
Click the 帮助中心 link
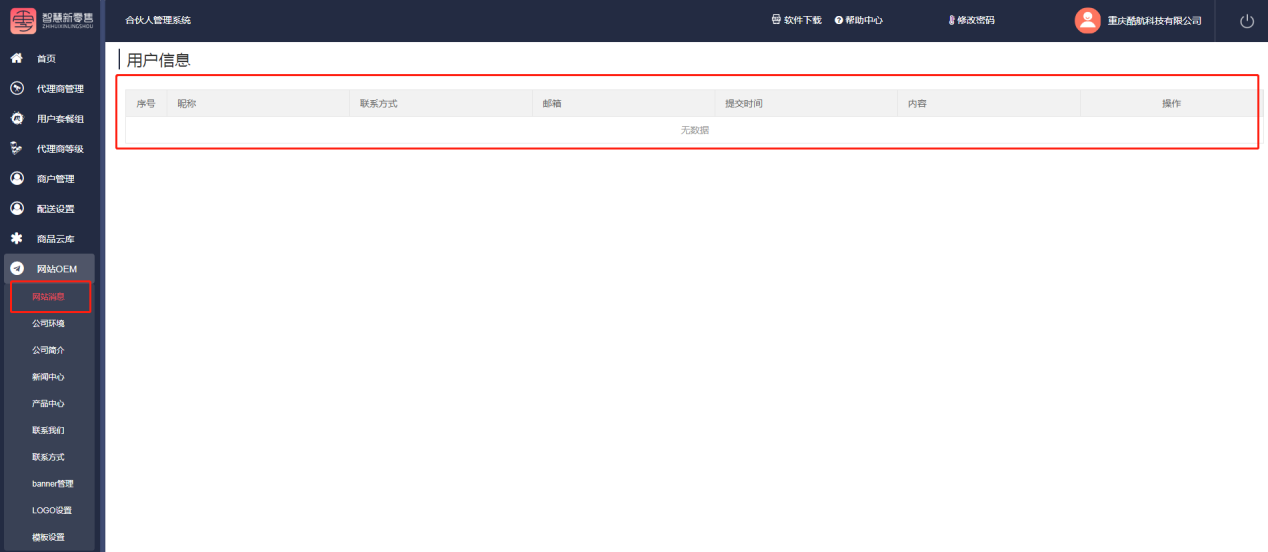click(x=864, y=20)
